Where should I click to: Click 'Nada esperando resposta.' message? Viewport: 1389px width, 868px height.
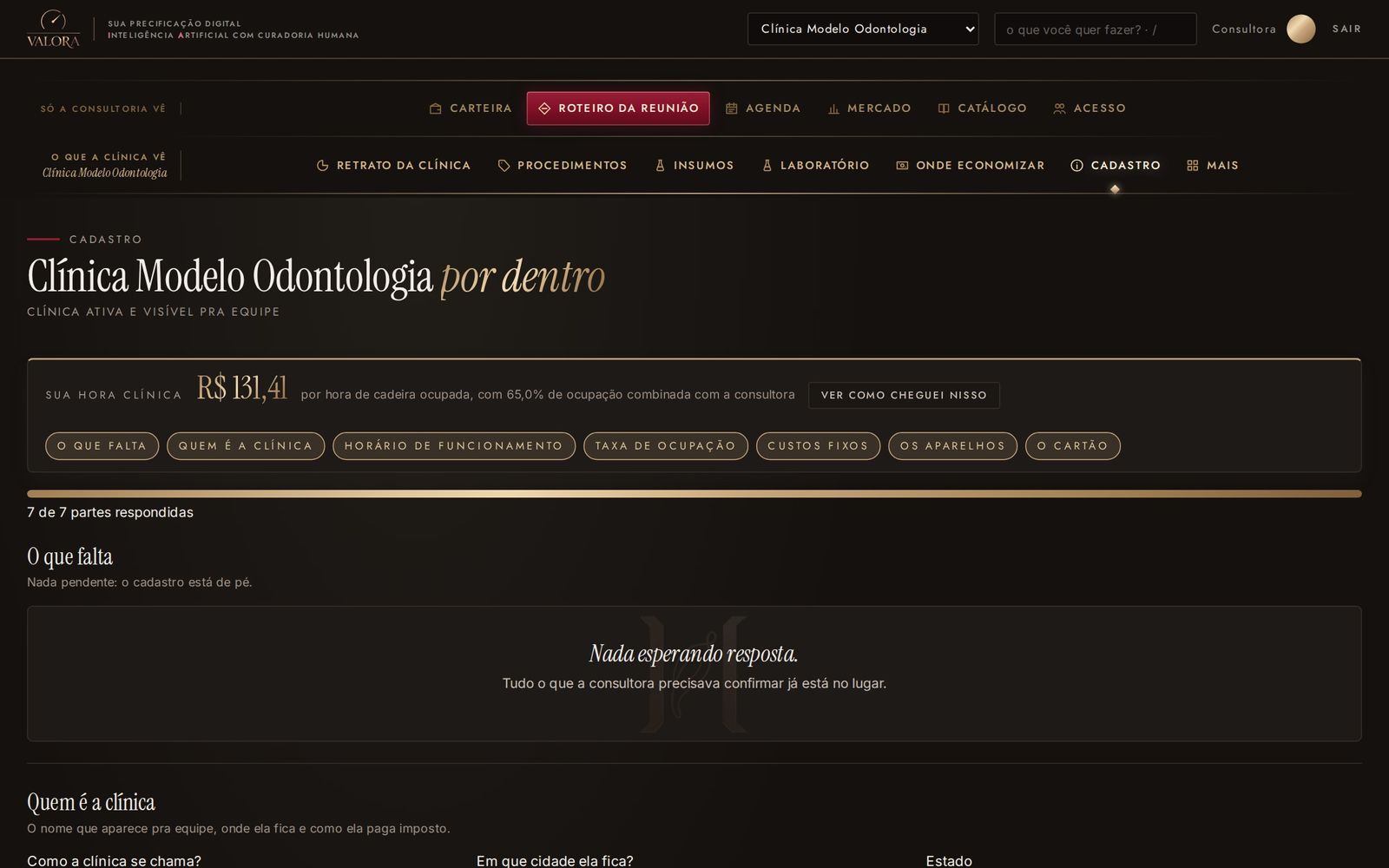pyautogui.click(x=694, y=653)
